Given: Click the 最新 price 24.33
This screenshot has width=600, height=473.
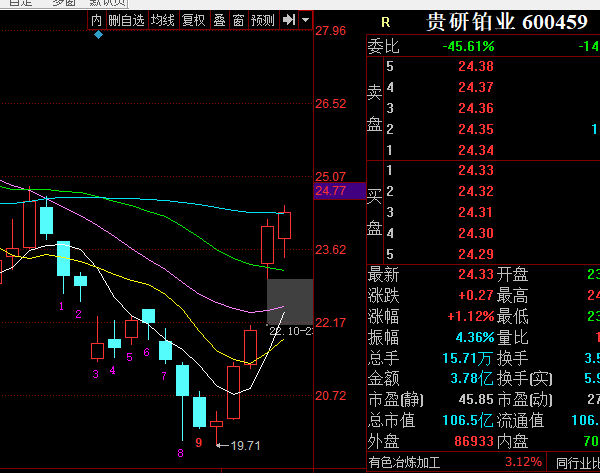Looking at the screenshot, I should pos(476,274).
